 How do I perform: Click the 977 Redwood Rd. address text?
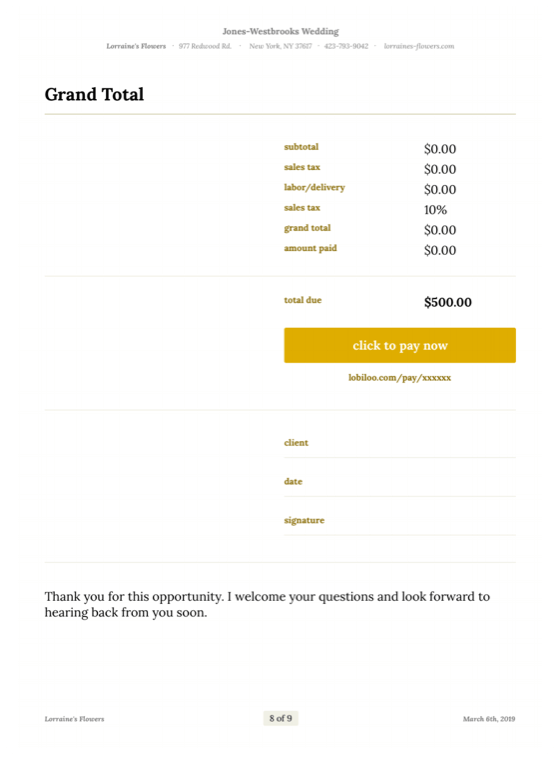[205, 46]
